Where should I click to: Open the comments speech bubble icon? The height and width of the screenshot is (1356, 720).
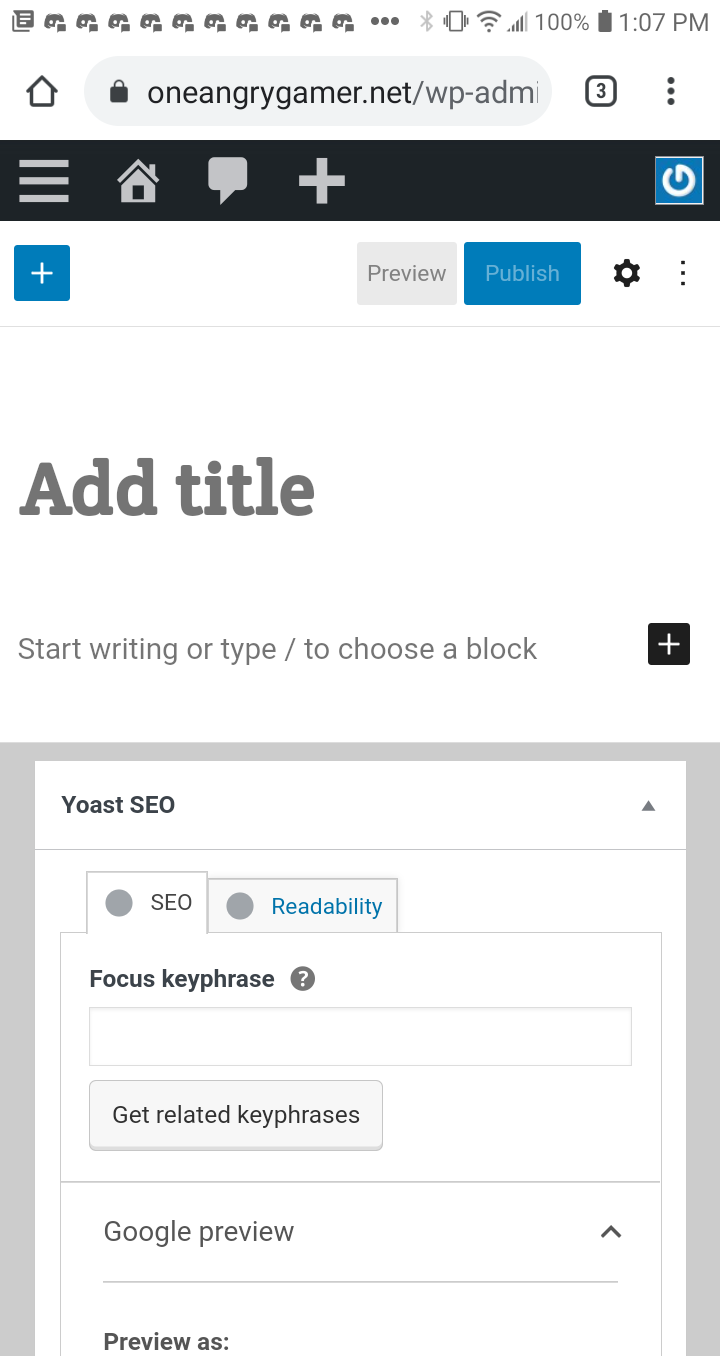(228, 181)
